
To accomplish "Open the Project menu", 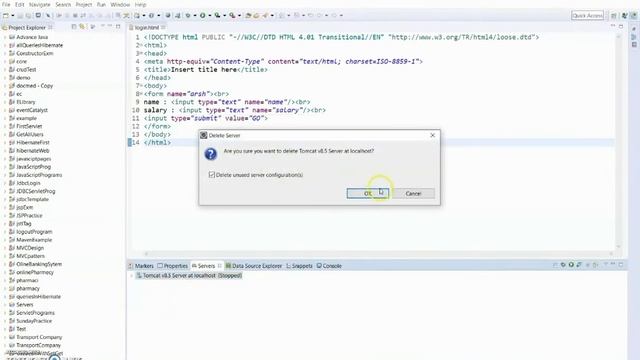I will (84, 4).
